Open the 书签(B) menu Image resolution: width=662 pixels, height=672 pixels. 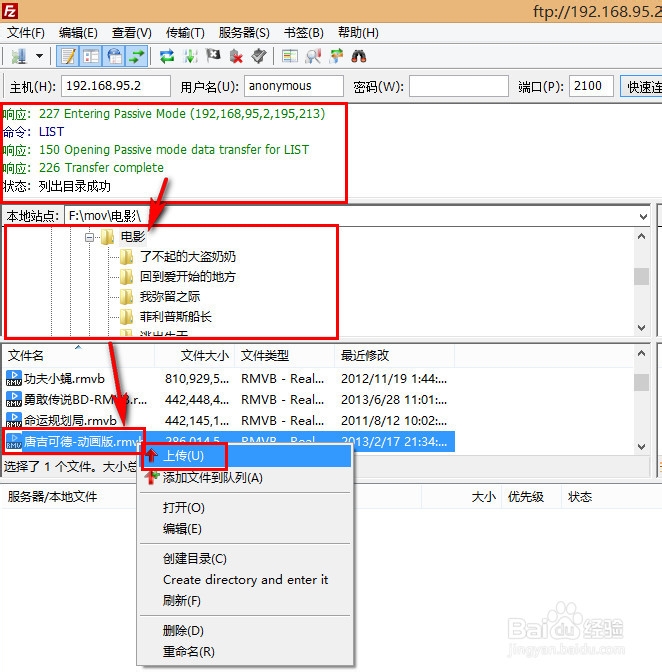(x=303, y=33)
